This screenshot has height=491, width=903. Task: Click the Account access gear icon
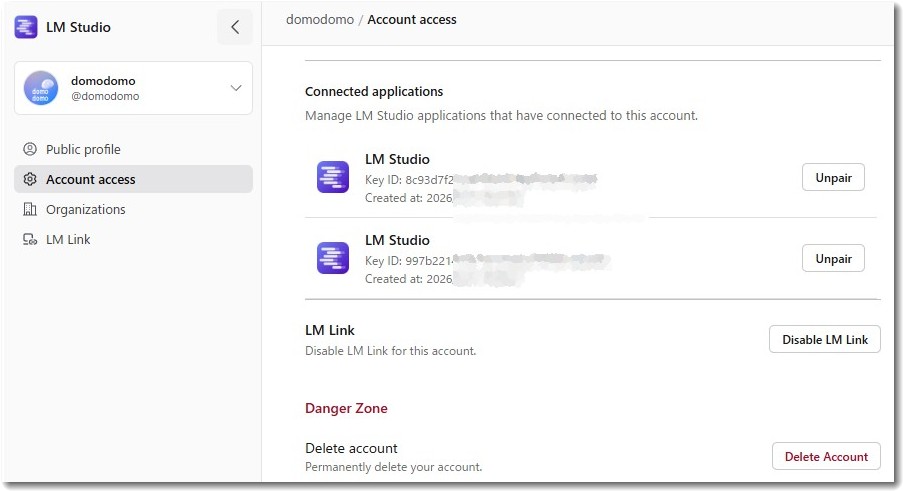(30, 179)
